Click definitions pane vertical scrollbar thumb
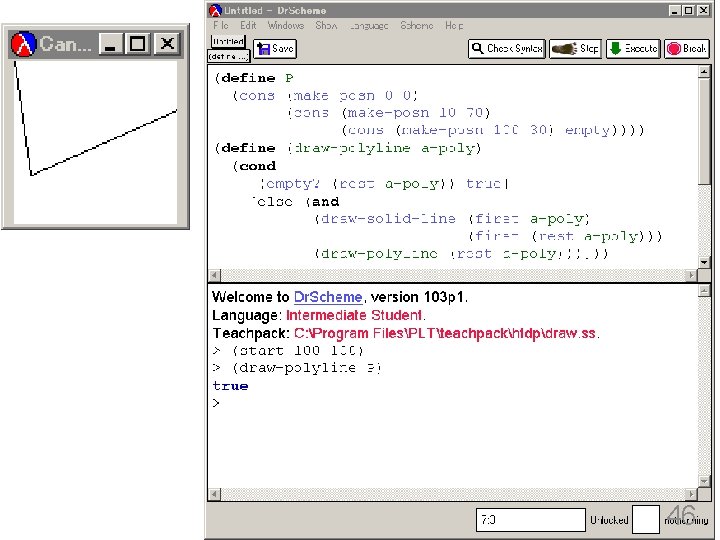The height and width of the screenshot is (540, 720). tap(704, 132)
